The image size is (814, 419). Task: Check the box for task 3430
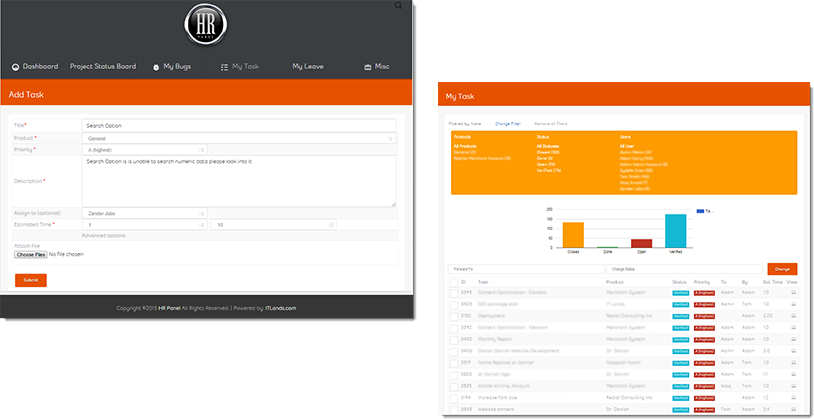[x=454, y=340]
